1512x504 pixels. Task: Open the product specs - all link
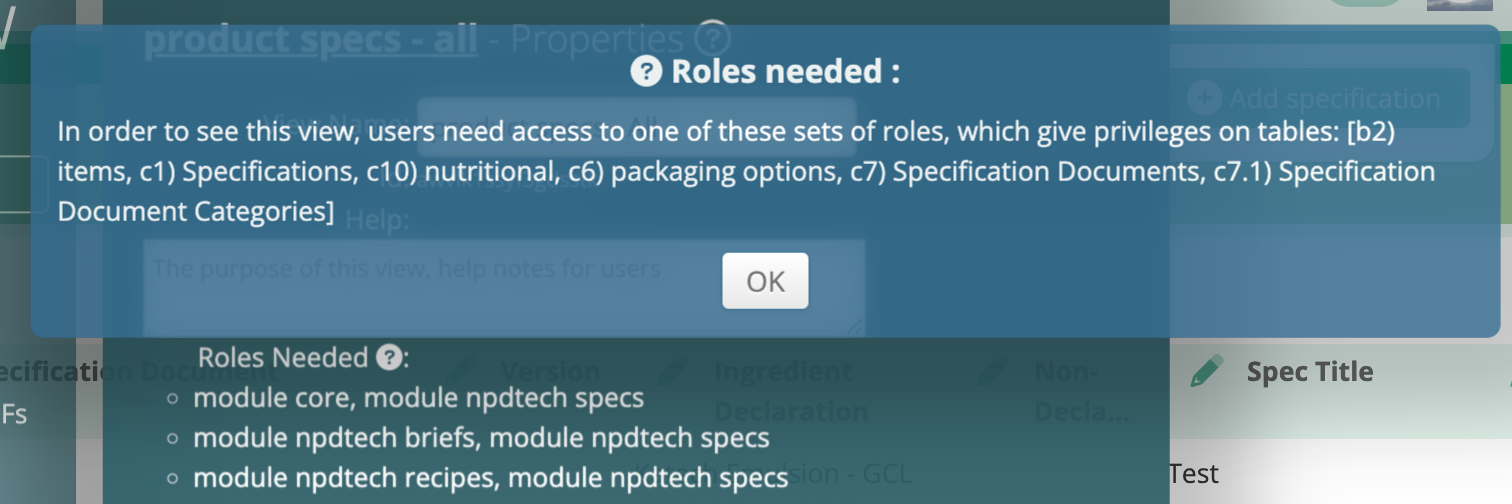(x=311, y=40)
